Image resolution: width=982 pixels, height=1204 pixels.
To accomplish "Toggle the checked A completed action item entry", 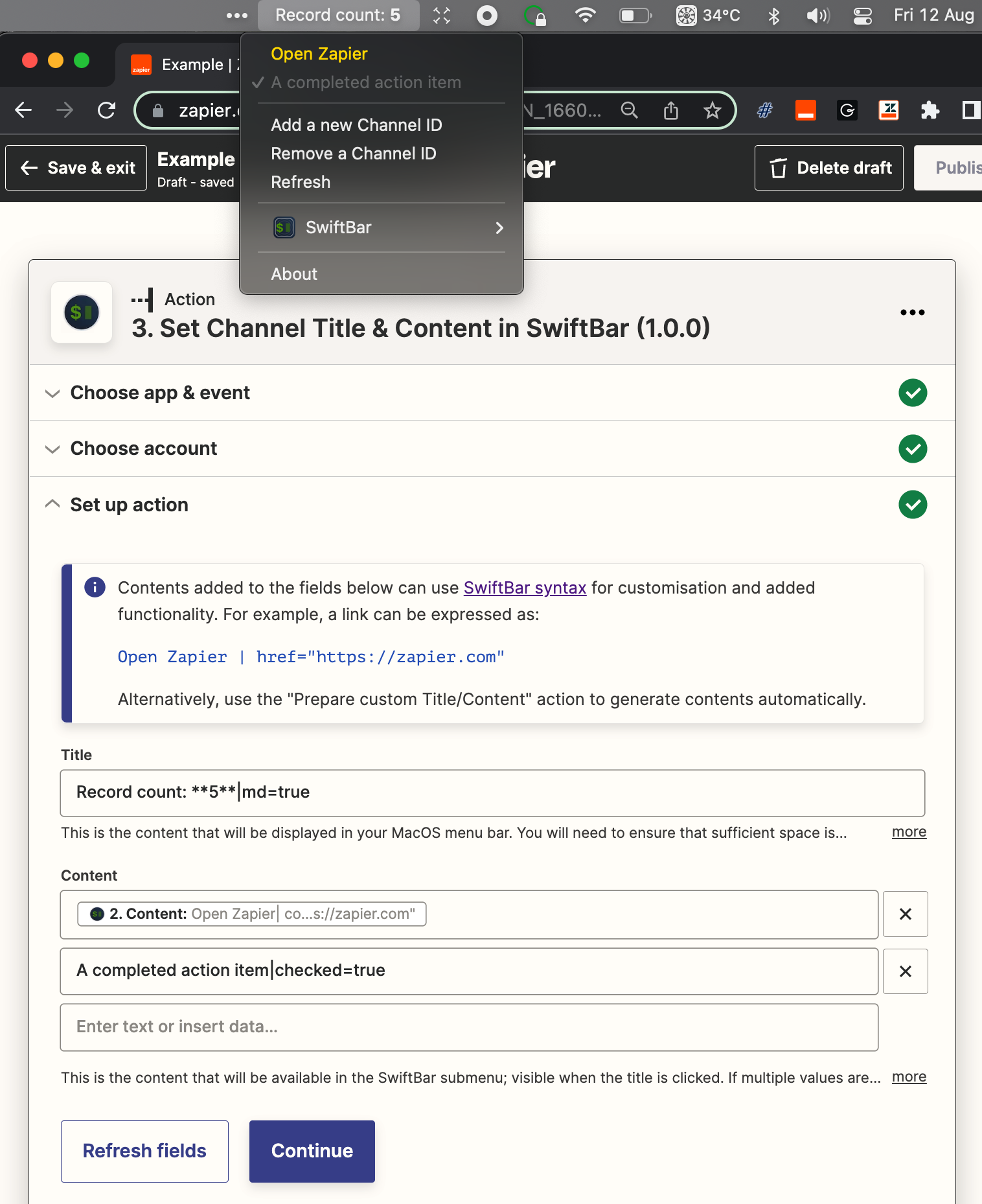I will (x=366, y=82).
